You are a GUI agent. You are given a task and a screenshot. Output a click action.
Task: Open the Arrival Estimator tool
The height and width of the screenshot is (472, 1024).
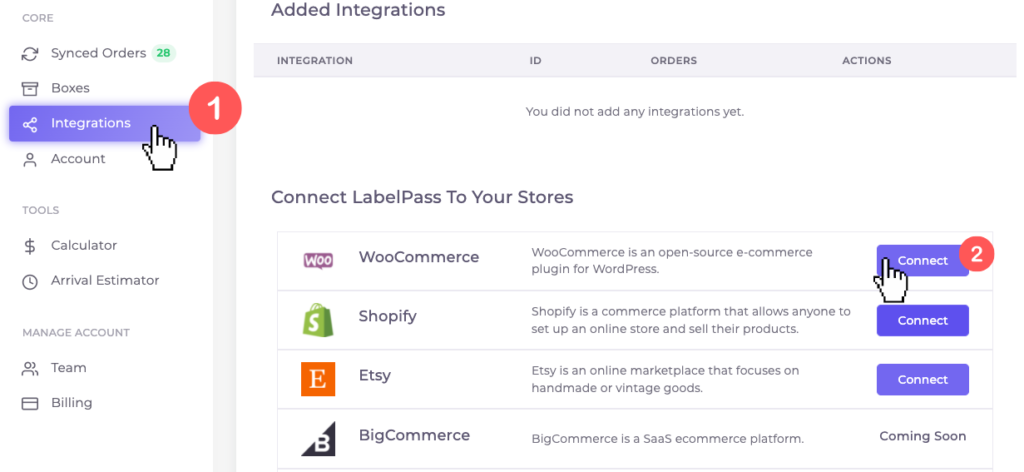(104, 281)
